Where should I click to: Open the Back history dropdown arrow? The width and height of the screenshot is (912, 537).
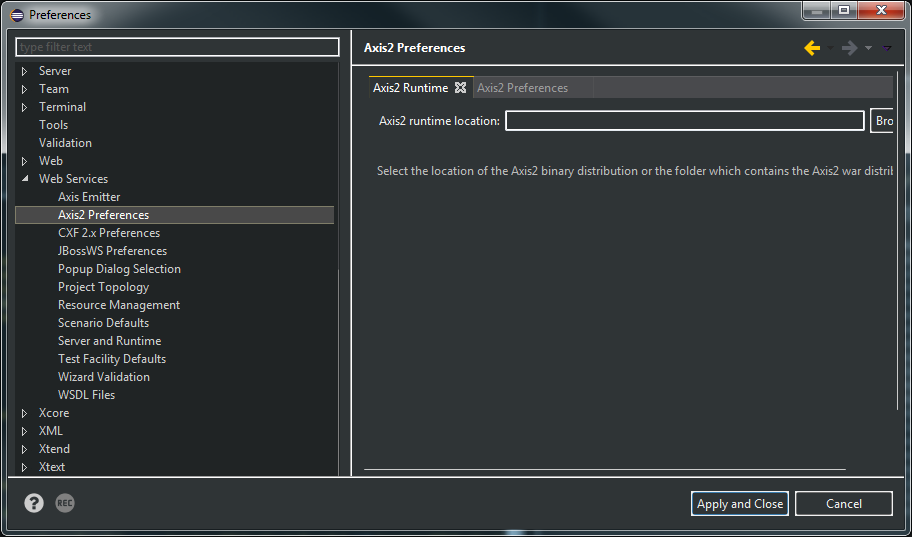click(x=831, y=48)
